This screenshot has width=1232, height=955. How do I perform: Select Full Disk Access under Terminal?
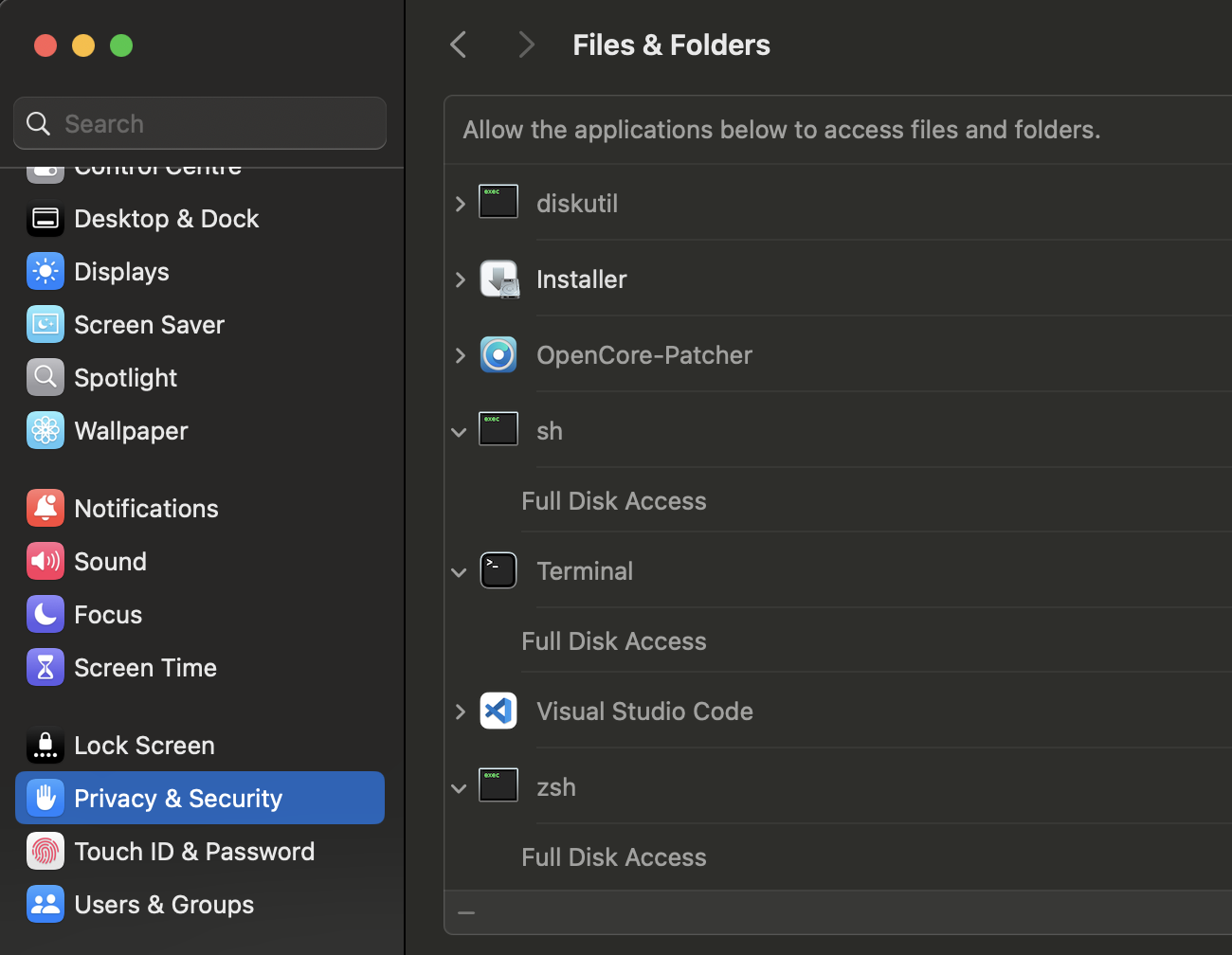[614, 641]
